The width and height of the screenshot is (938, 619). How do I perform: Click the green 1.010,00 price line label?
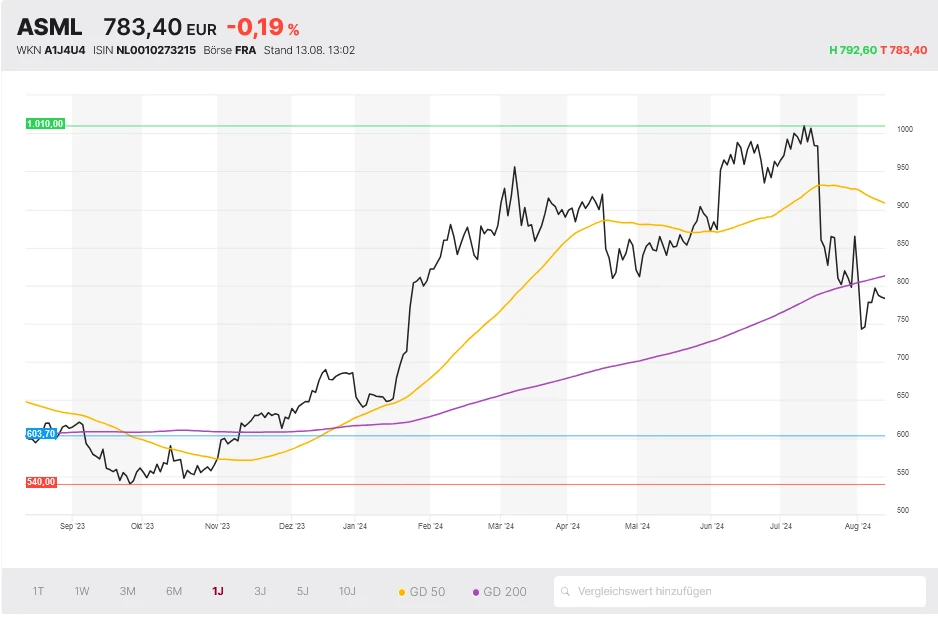(44, 124)
